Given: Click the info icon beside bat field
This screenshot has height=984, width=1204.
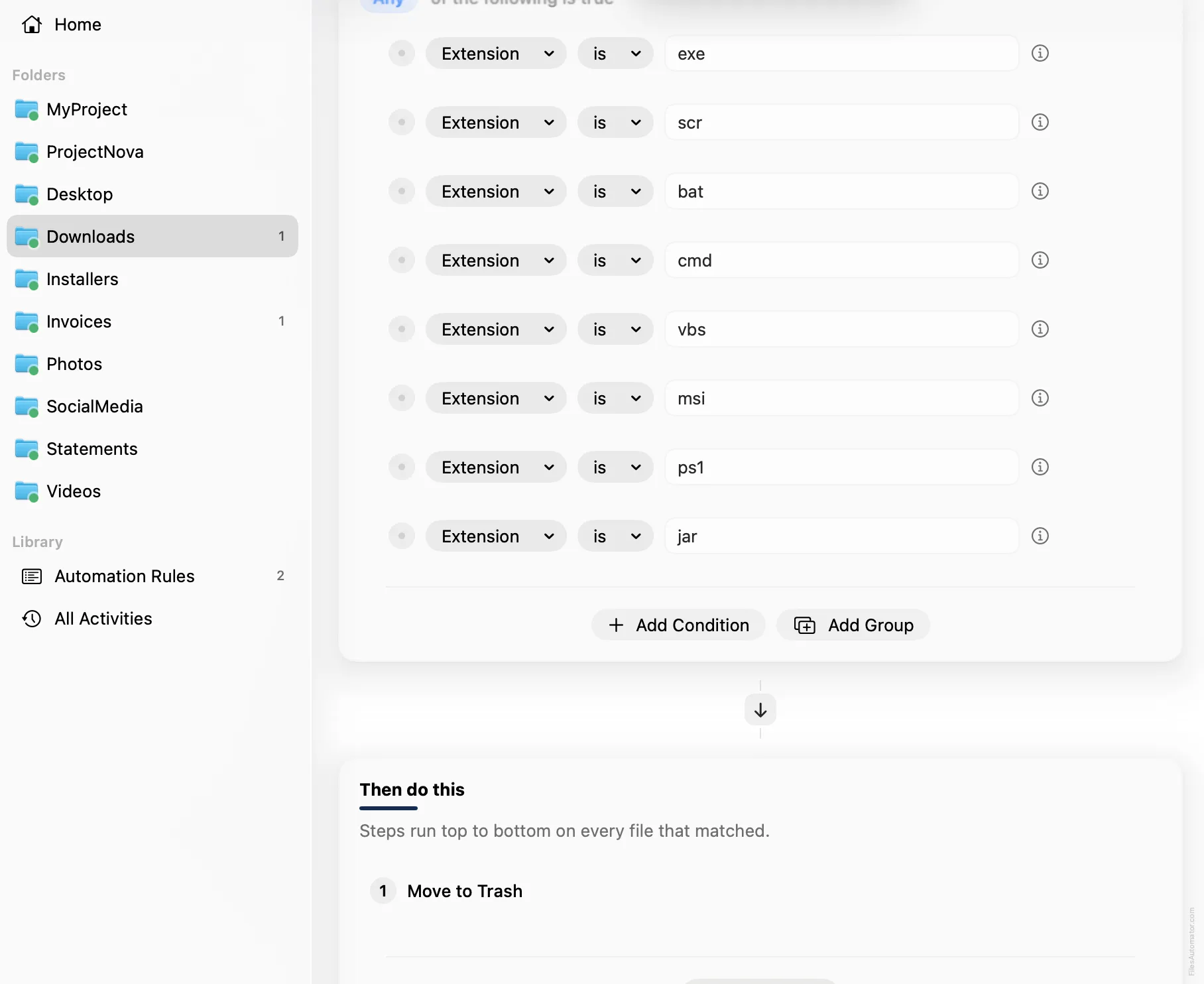Looking at the screenshot, I should tap(1040, 191).
